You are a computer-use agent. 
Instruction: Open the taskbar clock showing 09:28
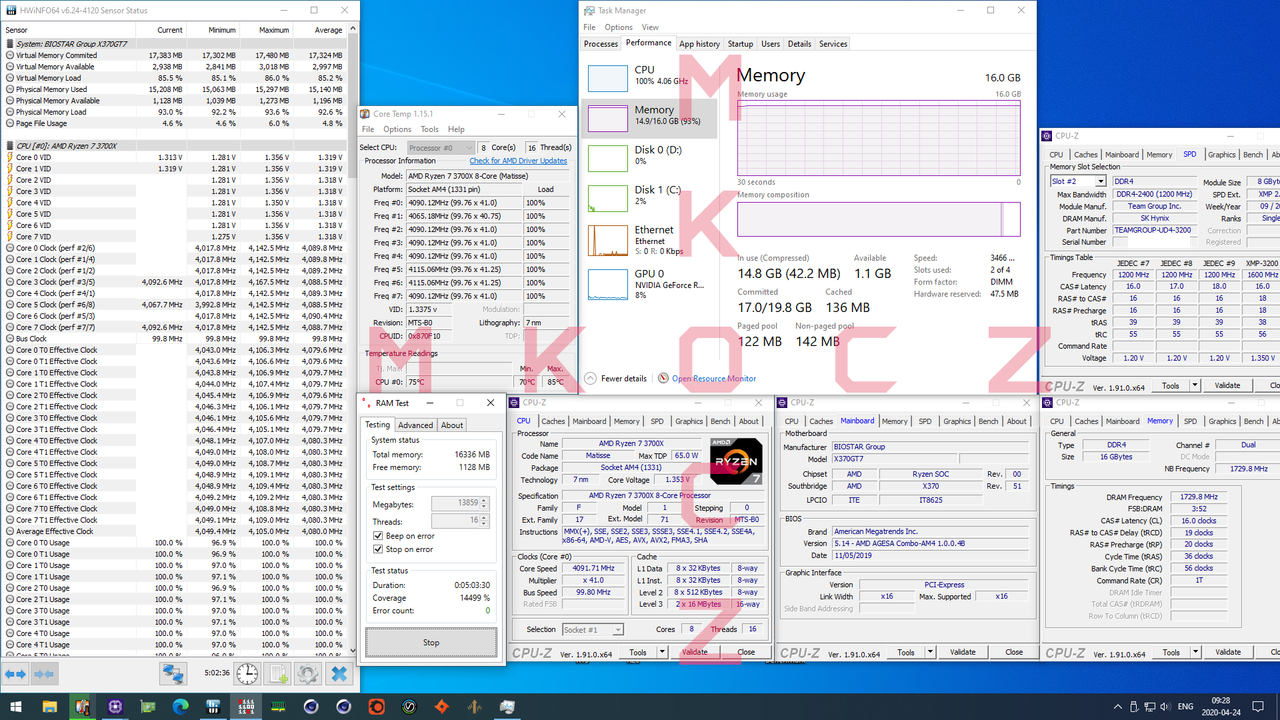coord(1223,707)
